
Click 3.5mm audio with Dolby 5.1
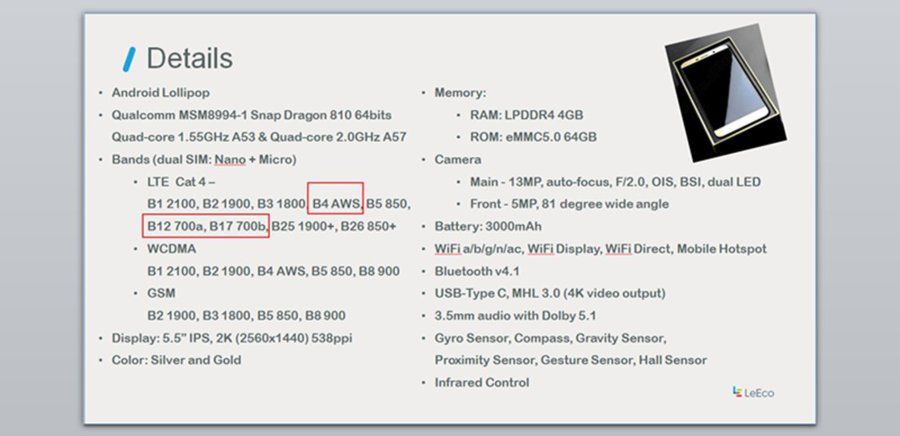(515, 316)
